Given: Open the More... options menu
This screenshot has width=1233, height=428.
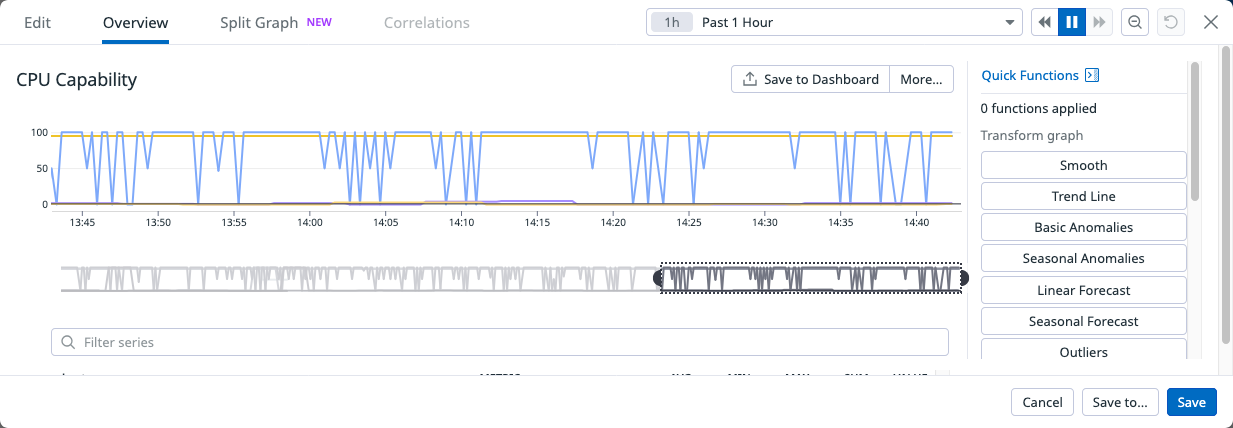Looking at the screenshot, I should click(x=921, y=80).
